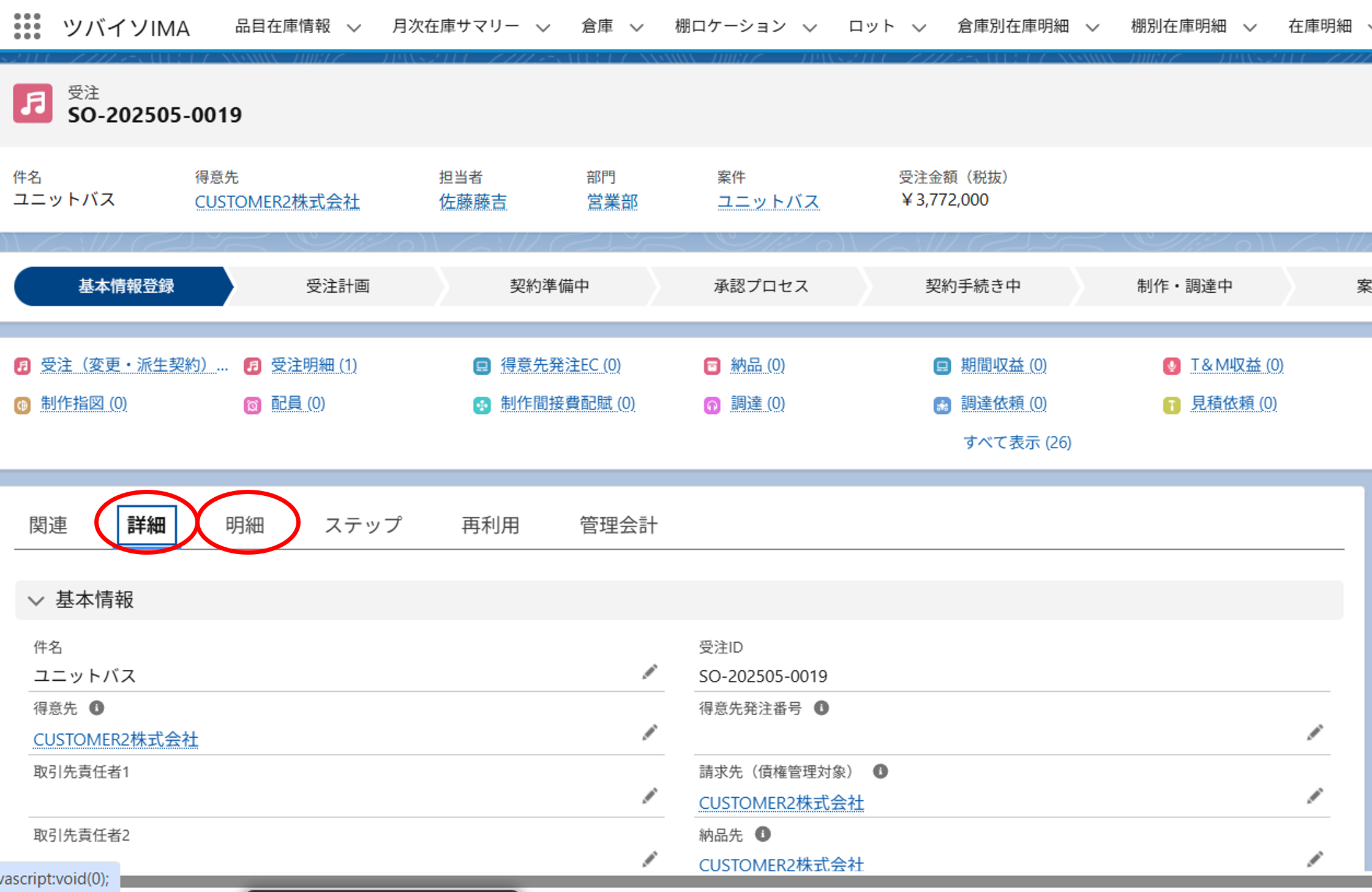Click the icon beside T&M収益 (0)
Image resolution: width=1372 pixels, height=892 pixels.
tap(1172, 366)
